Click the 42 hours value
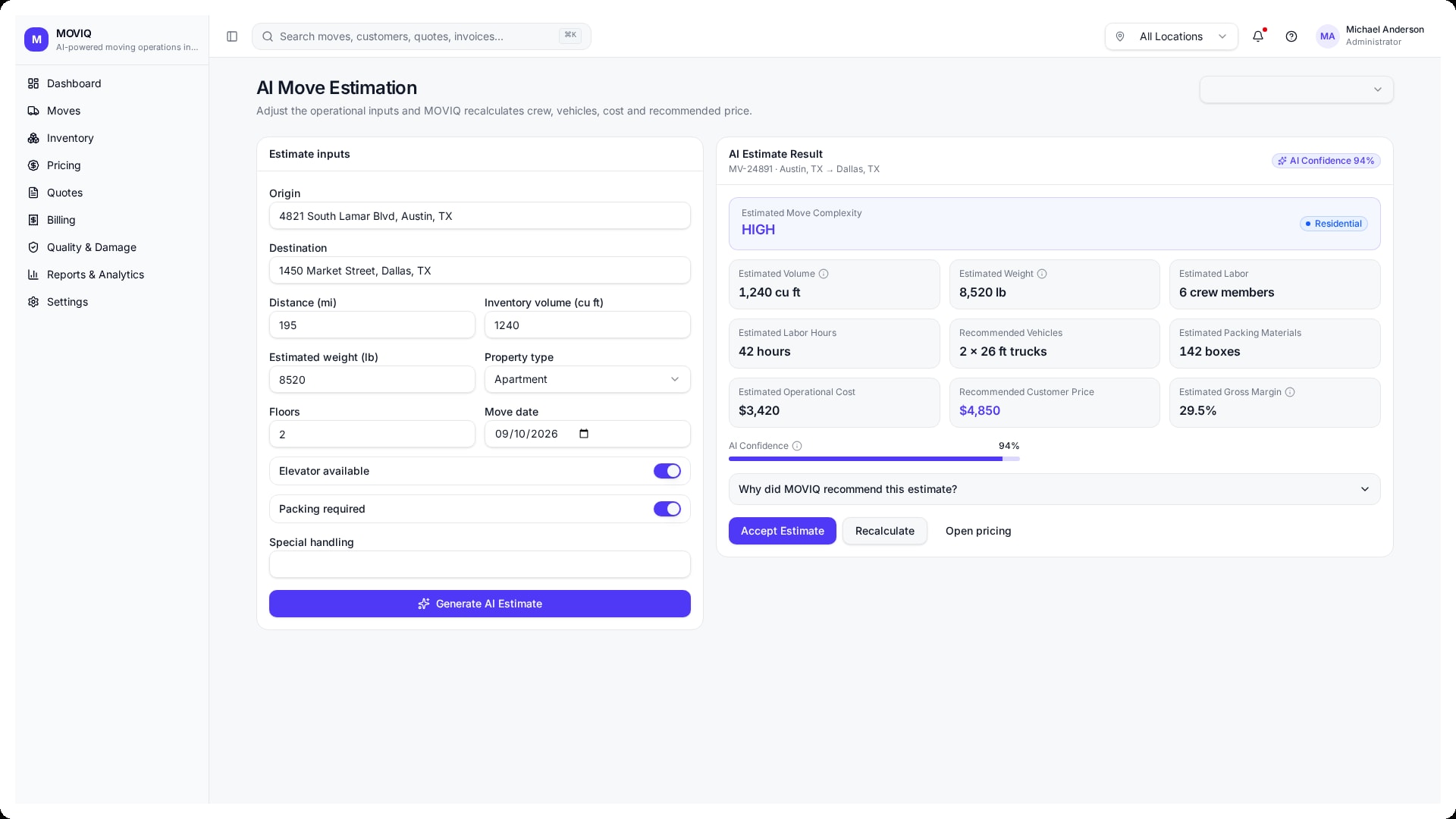Viewport: 1456px width, 819px height. (764, 351)
